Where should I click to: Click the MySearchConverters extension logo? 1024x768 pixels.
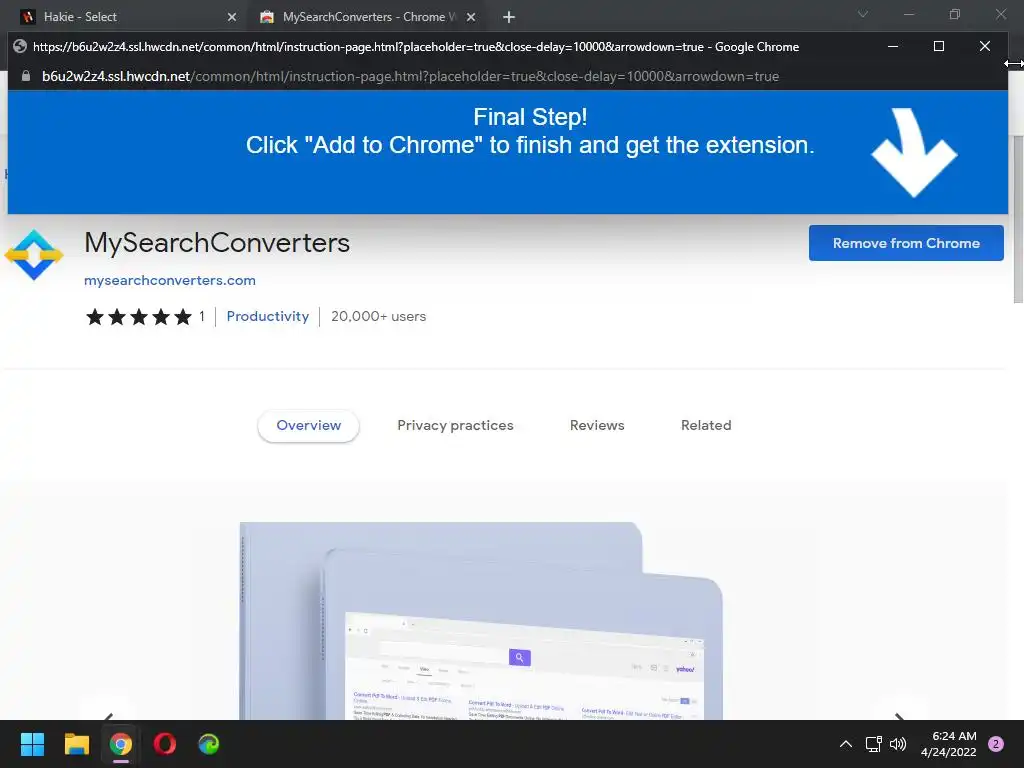point(34,255)
